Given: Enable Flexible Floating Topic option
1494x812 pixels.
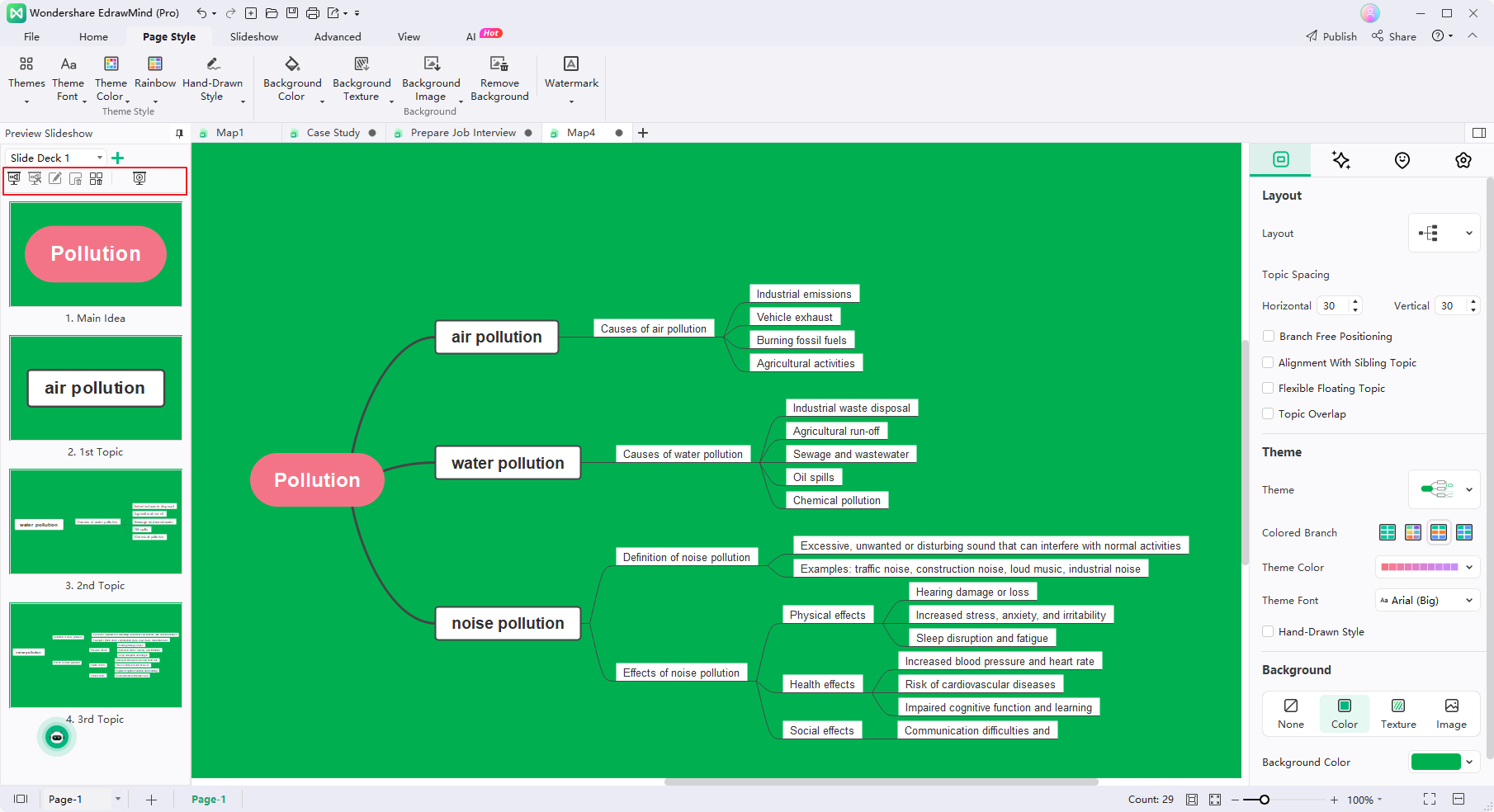Looking at the screenshot, I should [1269, 388].
